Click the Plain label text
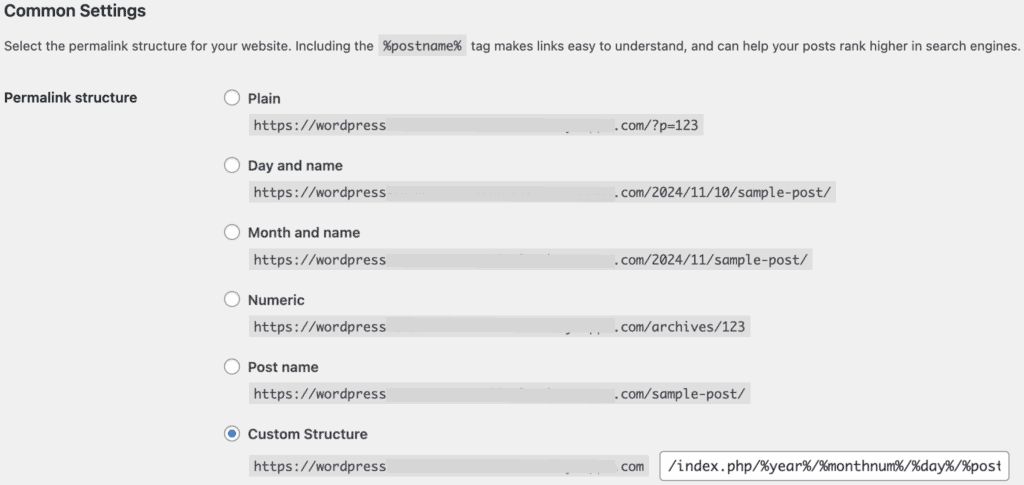Image resolution: width=1024 pixels, height=485 pixels. [x=264, y=99]
